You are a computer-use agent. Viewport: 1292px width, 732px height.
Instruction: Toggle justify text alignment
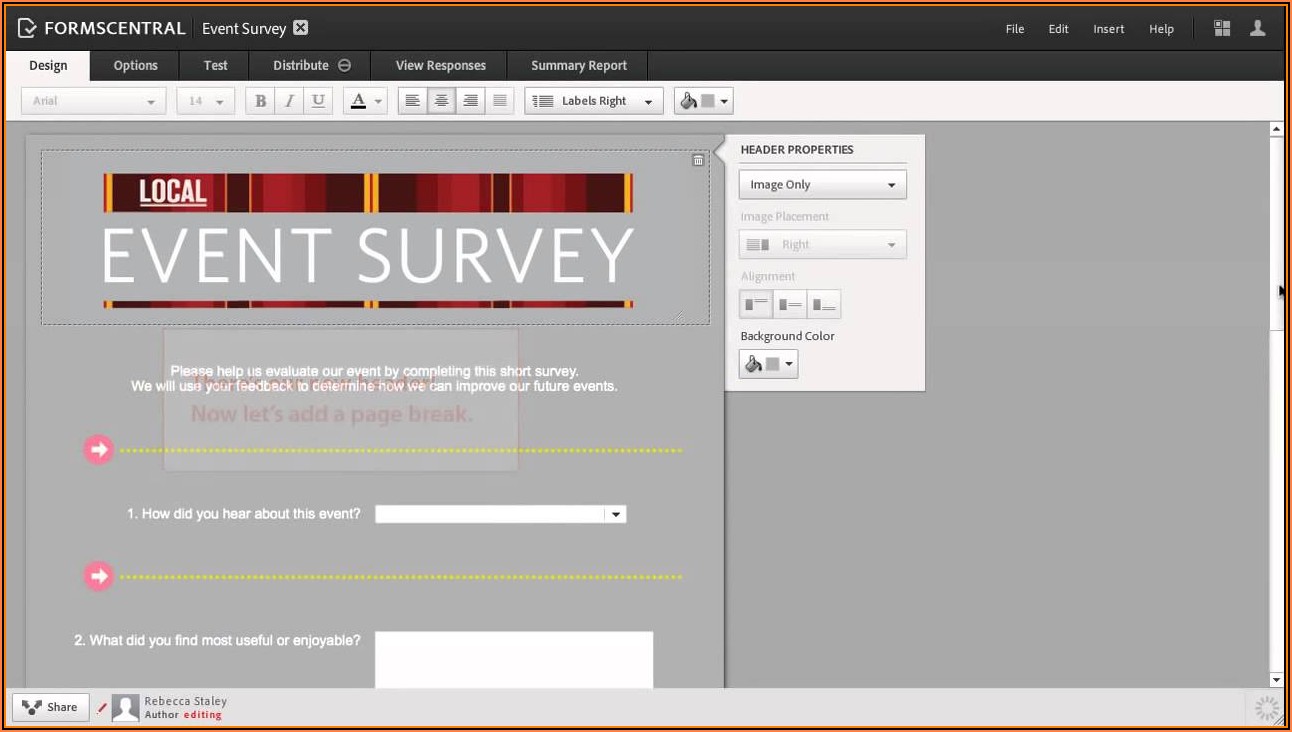click(500, 101)
